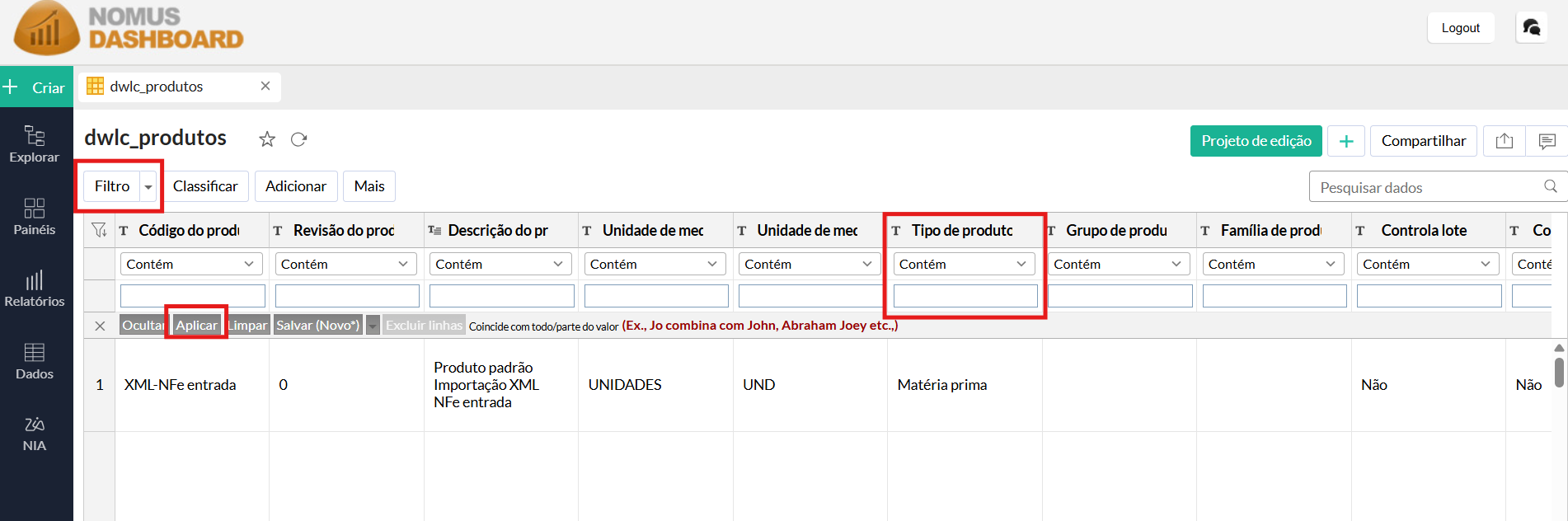Open the Relatórios sidebar section

coord(35,289)
